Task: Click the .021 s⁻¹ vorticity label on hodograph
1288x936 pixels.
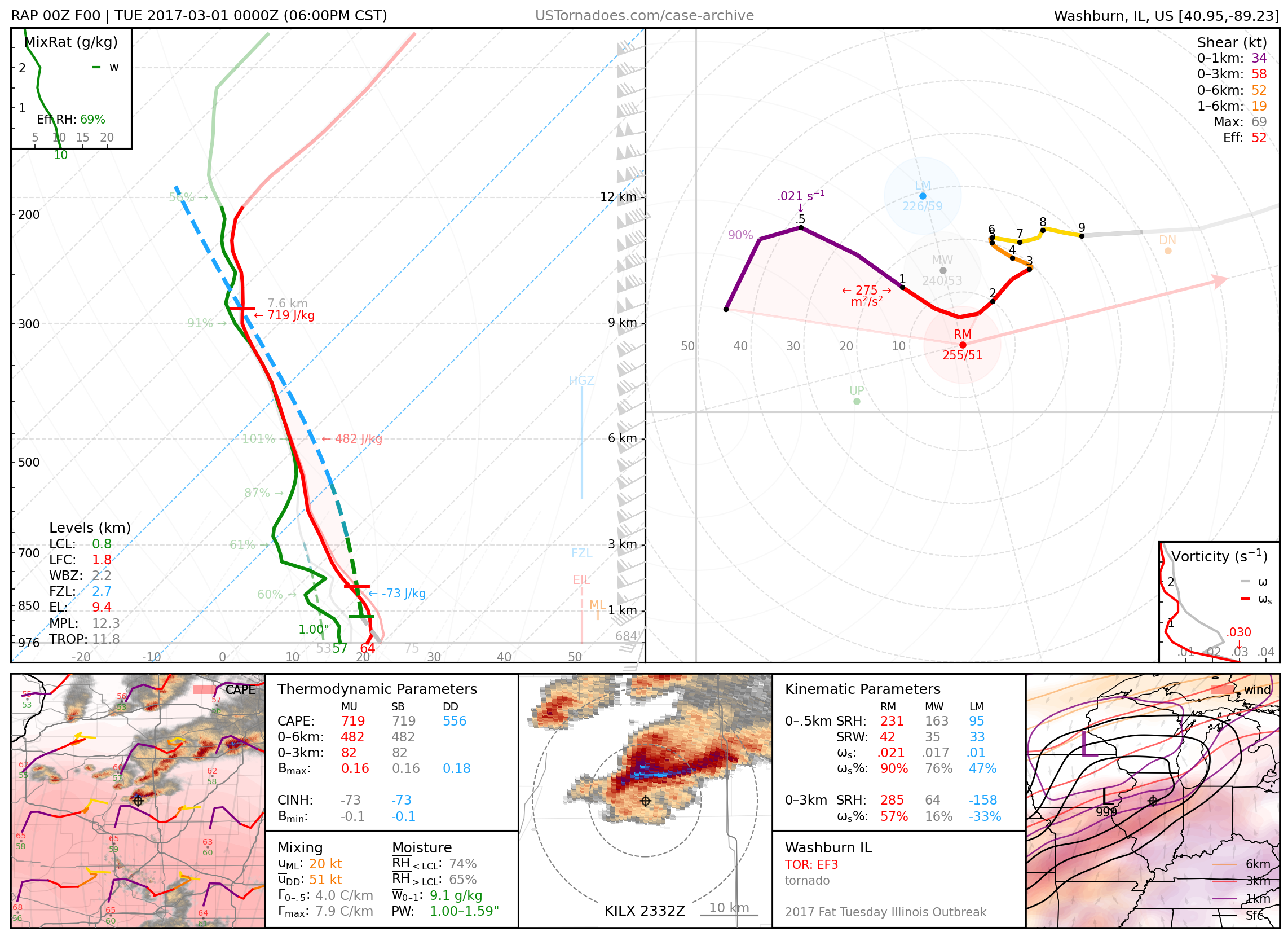Action: coord(801,196)
